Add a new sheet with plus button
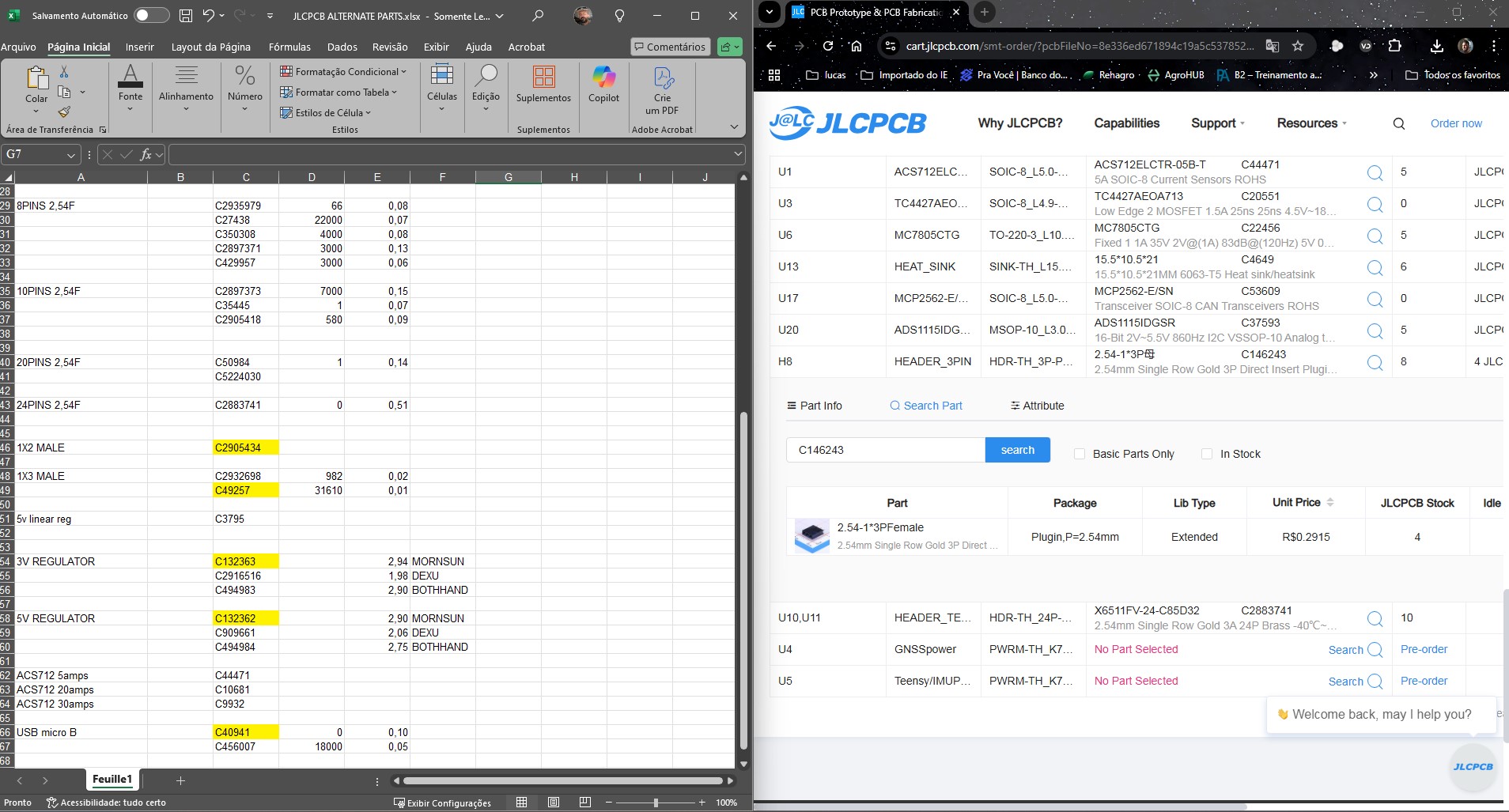Screen dimensions: 1509x812 click(x=180, y=780)
